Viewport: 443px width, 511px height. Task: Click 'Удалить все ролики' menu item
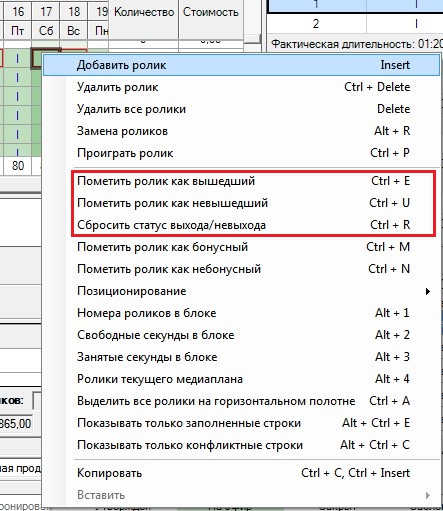[241, 109]
